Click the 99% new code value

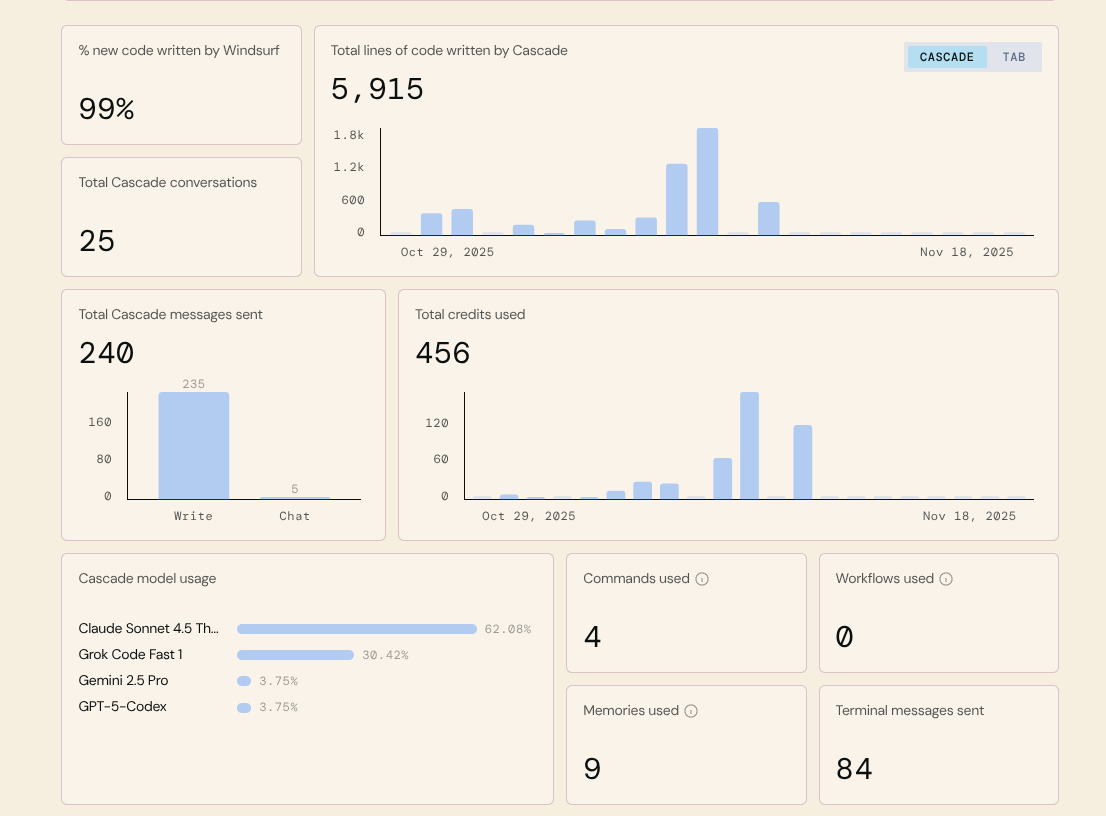pyautogui.click(x=107, y=109)
